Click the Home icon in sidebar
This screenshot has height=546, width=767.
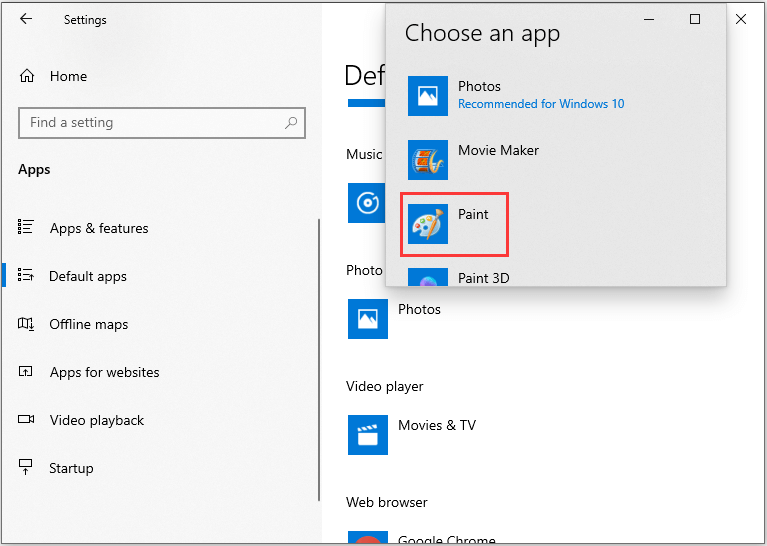coord(27,76)
